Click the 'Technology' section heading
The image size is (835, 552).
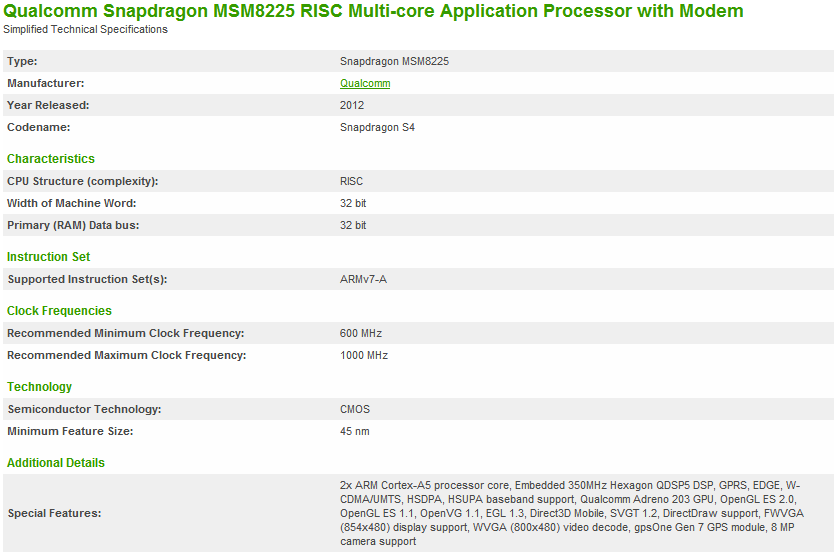pyautogui.click(x=39, y=387)
